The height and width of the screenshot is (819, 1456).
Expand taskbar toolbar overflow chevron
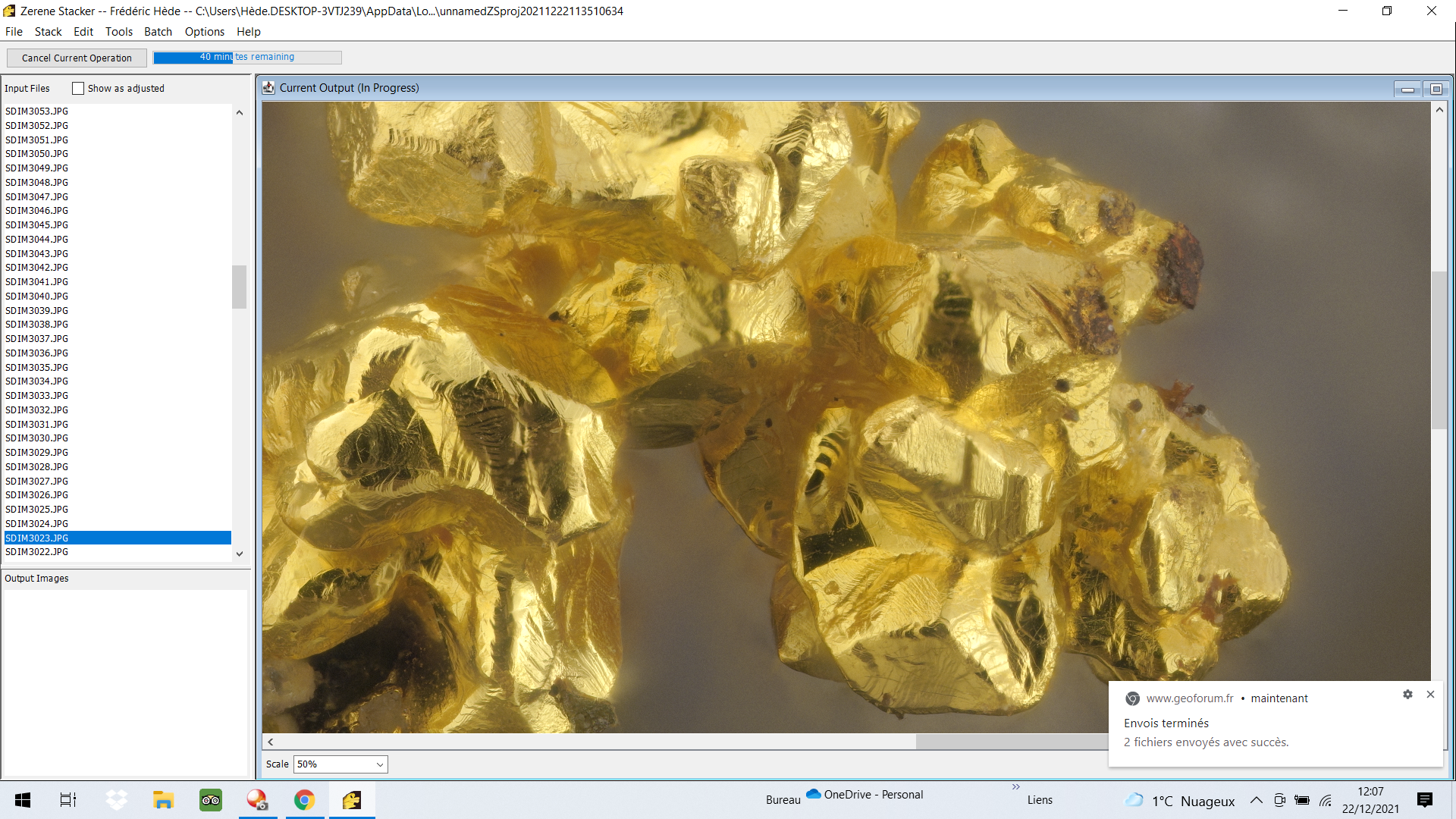pos(1016,787)
